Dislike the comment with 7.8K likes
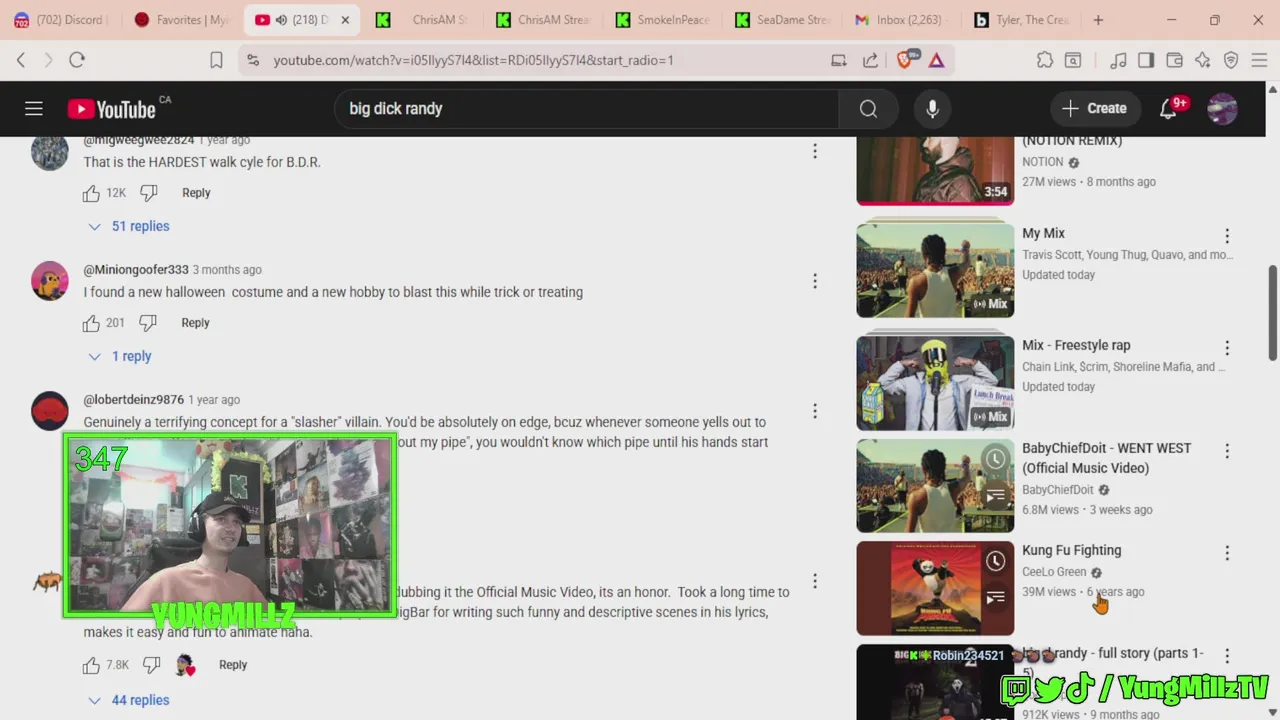Screen dimensions: 1280x720 point(151,665)
